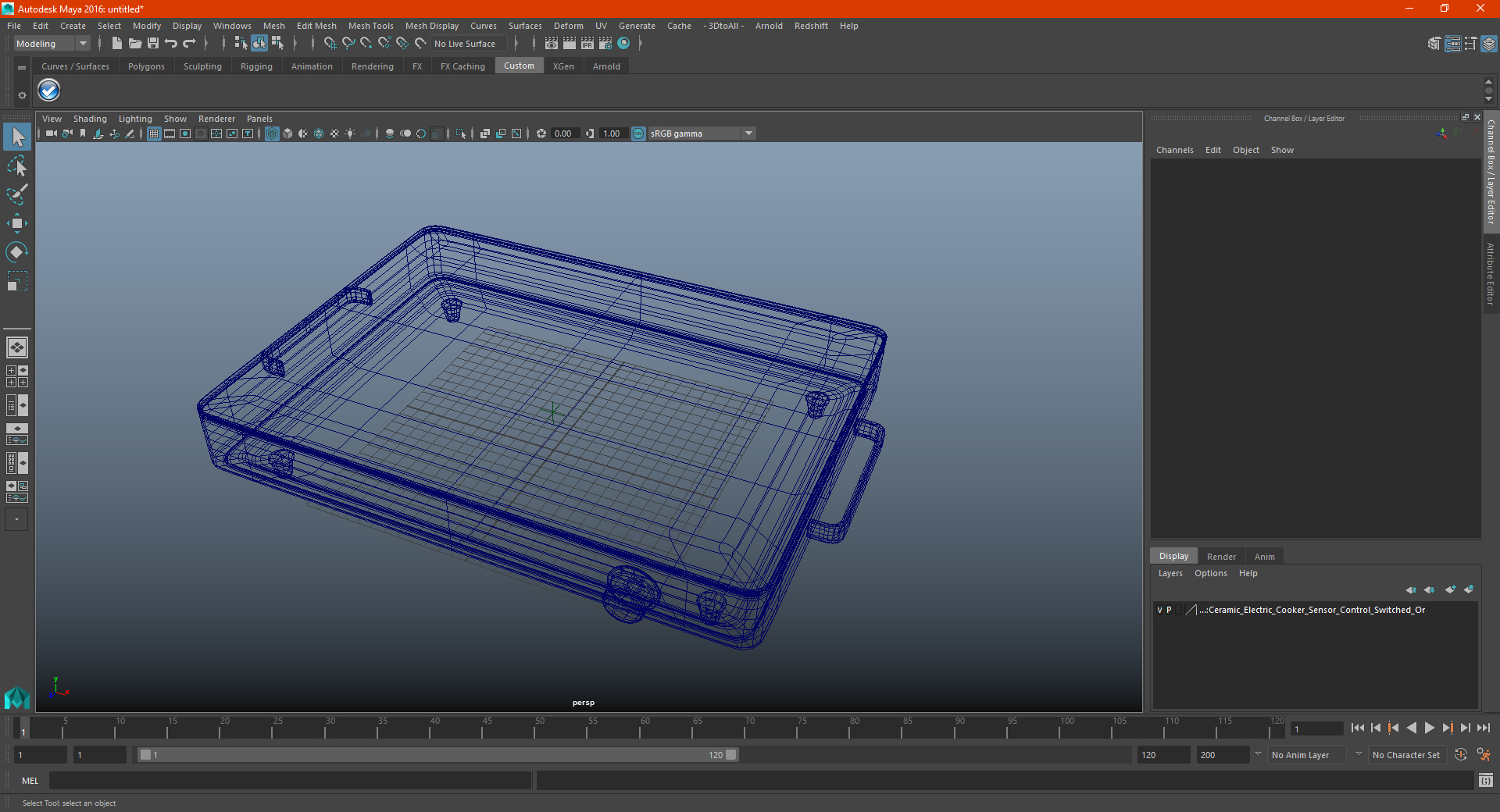This screenshot has width=1500, height=812.
Task: Open the Mesh Tools menu
Action: (370, 26)
